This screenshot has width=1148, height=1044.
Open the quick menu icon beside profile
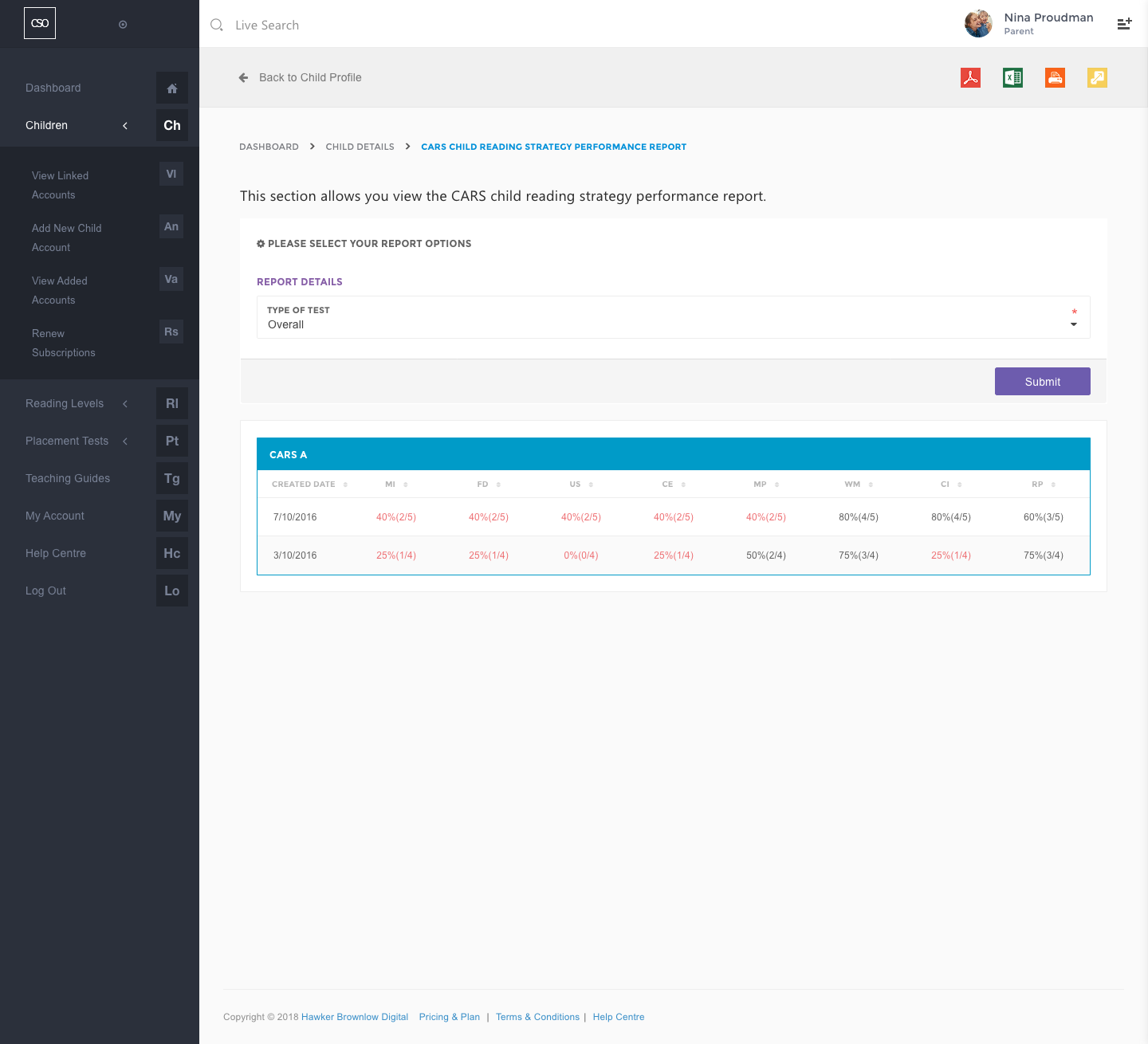(1124, 24)
